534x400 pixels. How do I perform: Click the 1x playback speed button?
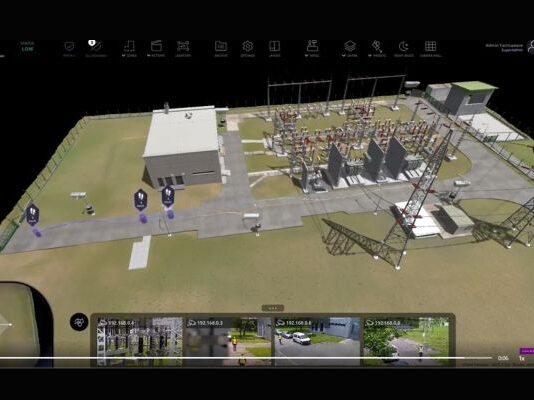[521, 358]
